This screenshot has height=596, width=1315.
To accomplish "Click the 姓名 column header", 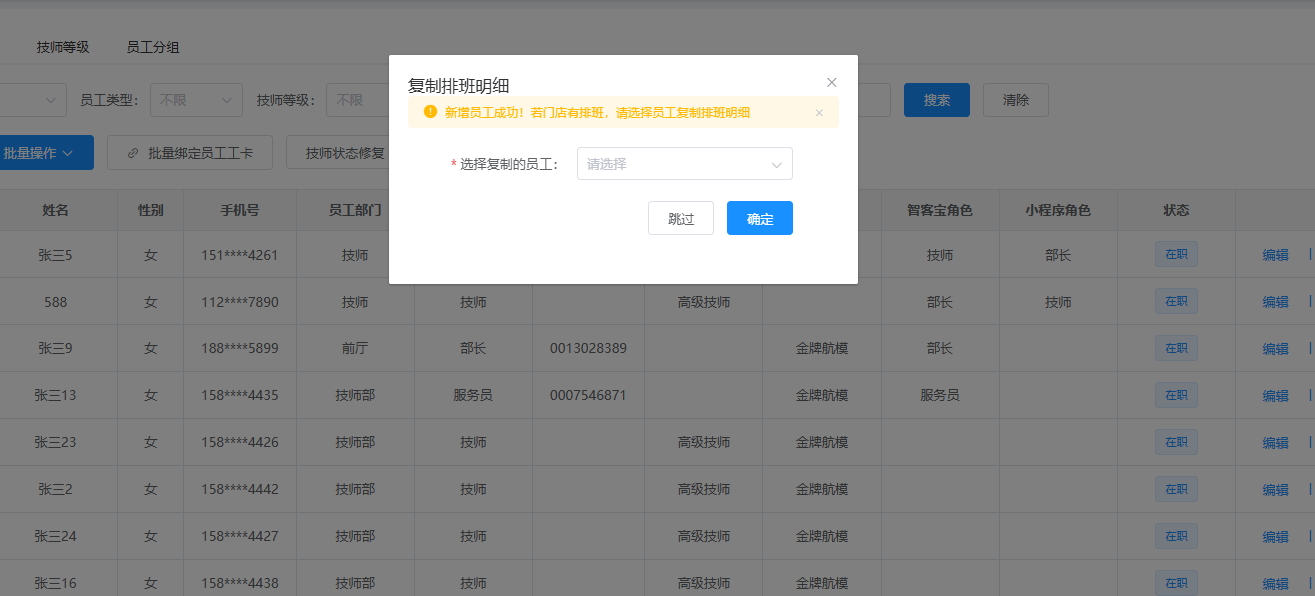I will click(x=55, y=211).
